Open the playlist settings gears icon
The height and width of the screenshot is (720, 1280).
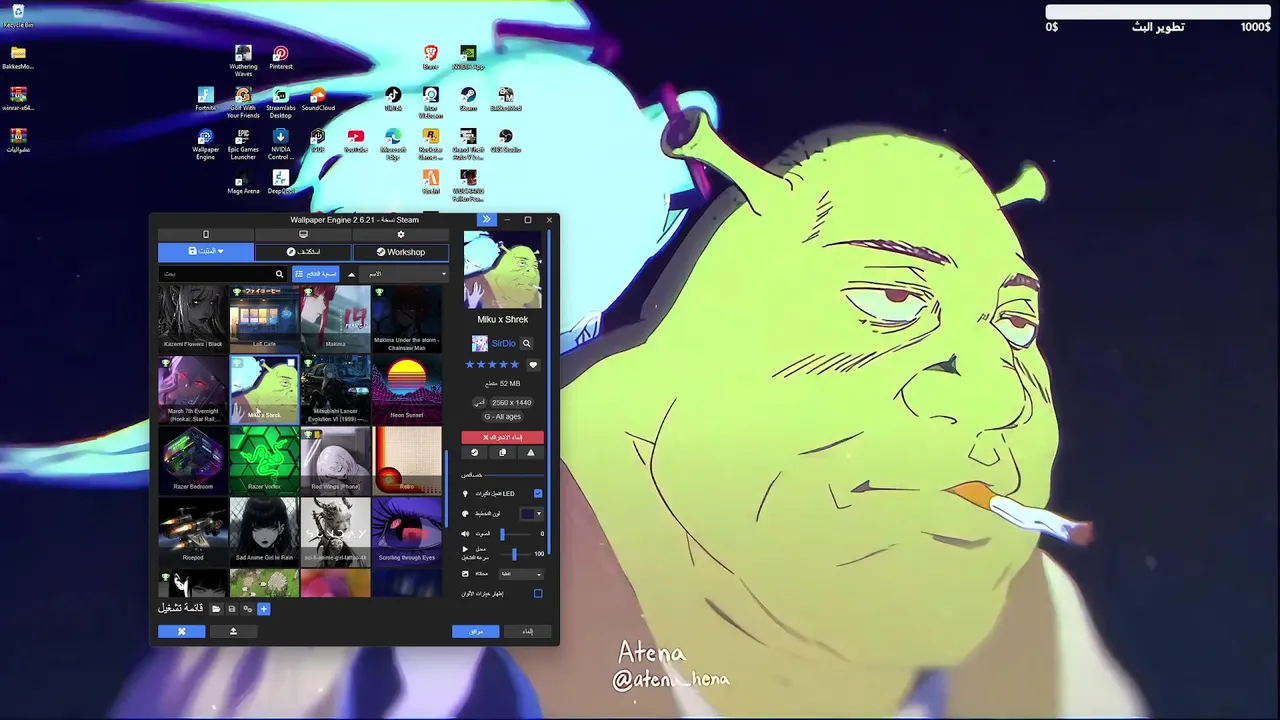(248, 609)
